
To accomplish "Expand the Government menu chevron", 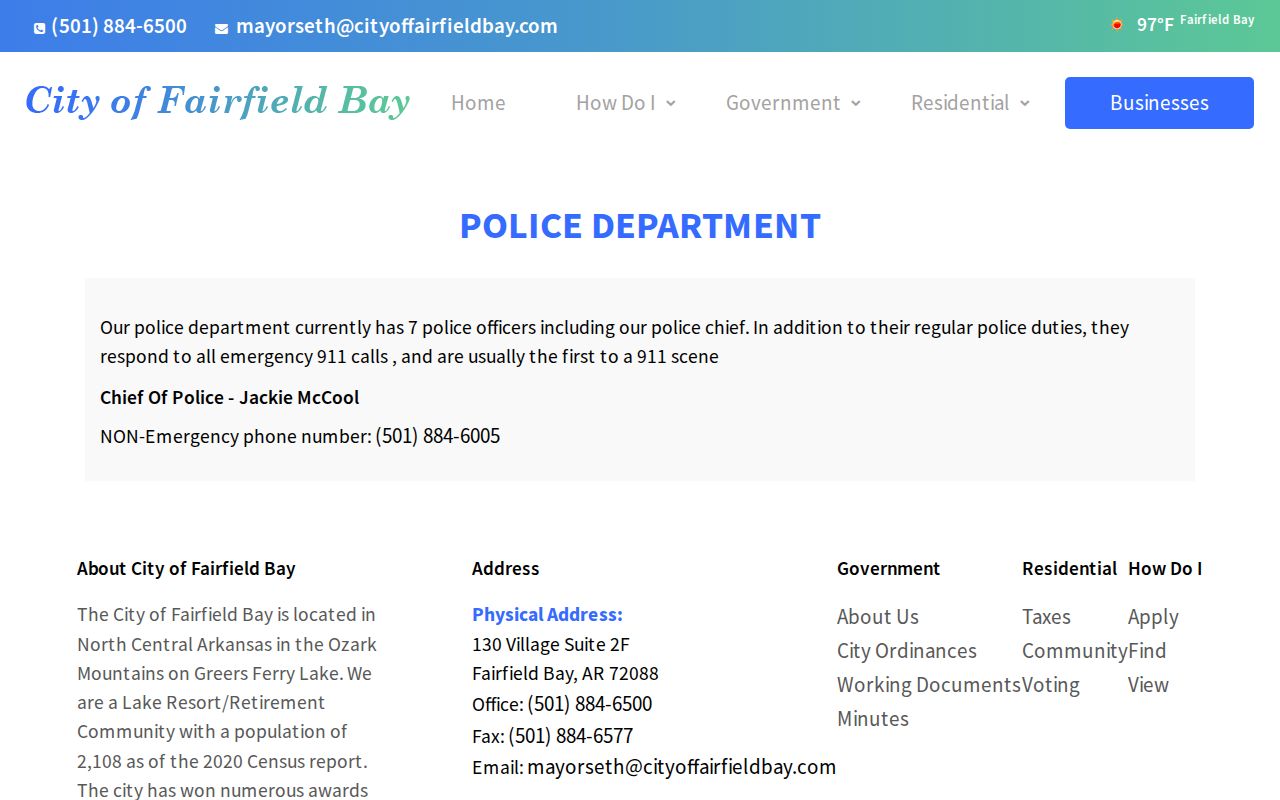I will (x=856, y=103).
